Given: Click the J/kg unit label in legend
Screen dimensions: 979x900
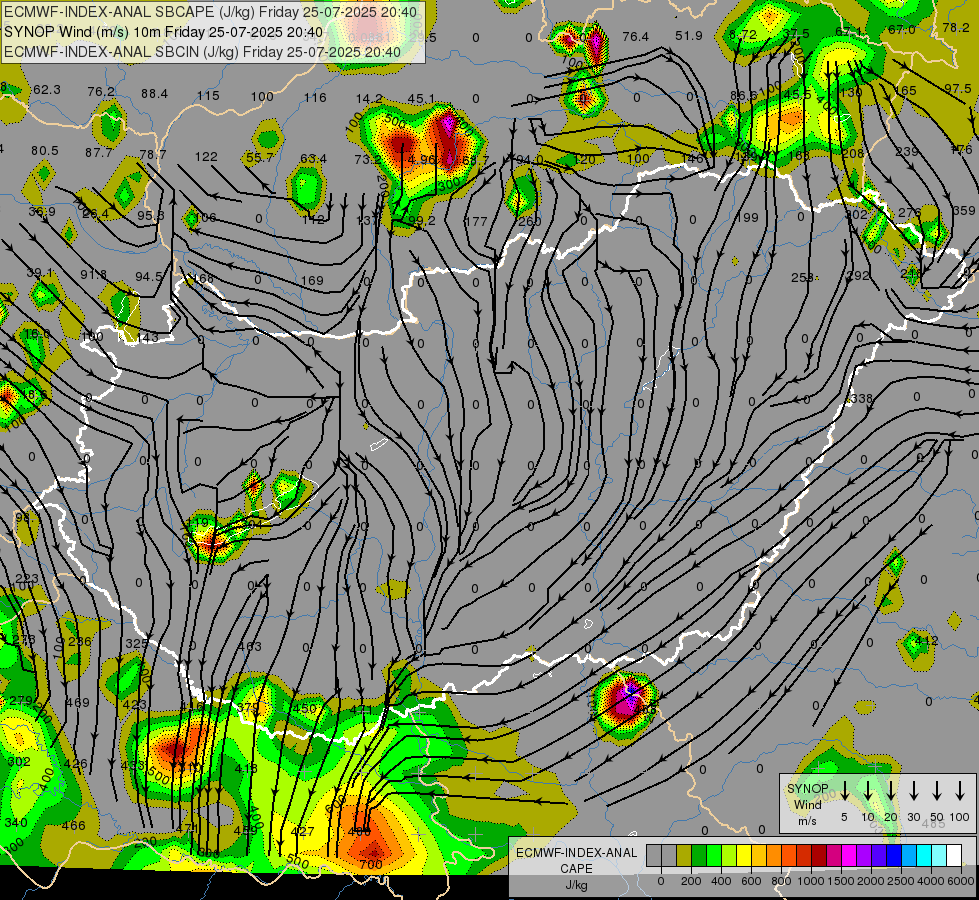Looking at the screenshot, I should point(576,885).
